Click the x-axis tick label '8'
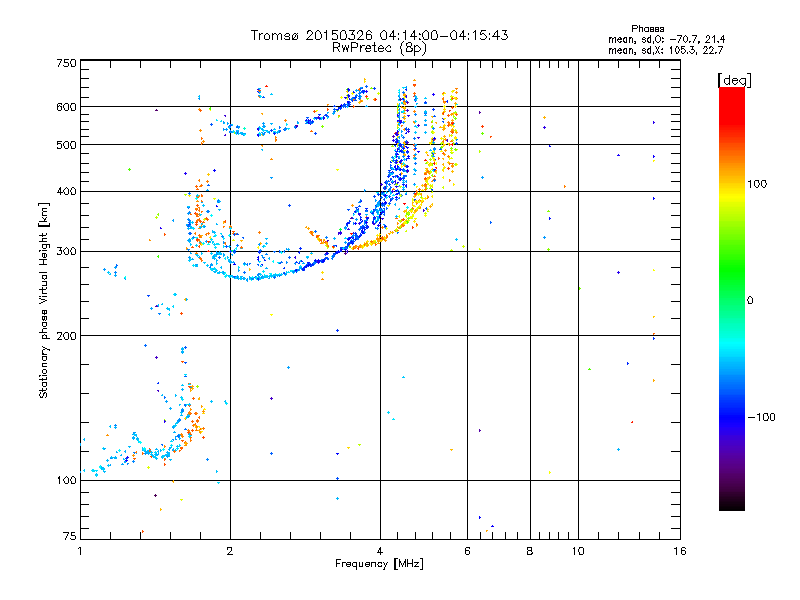 (530, 551)
